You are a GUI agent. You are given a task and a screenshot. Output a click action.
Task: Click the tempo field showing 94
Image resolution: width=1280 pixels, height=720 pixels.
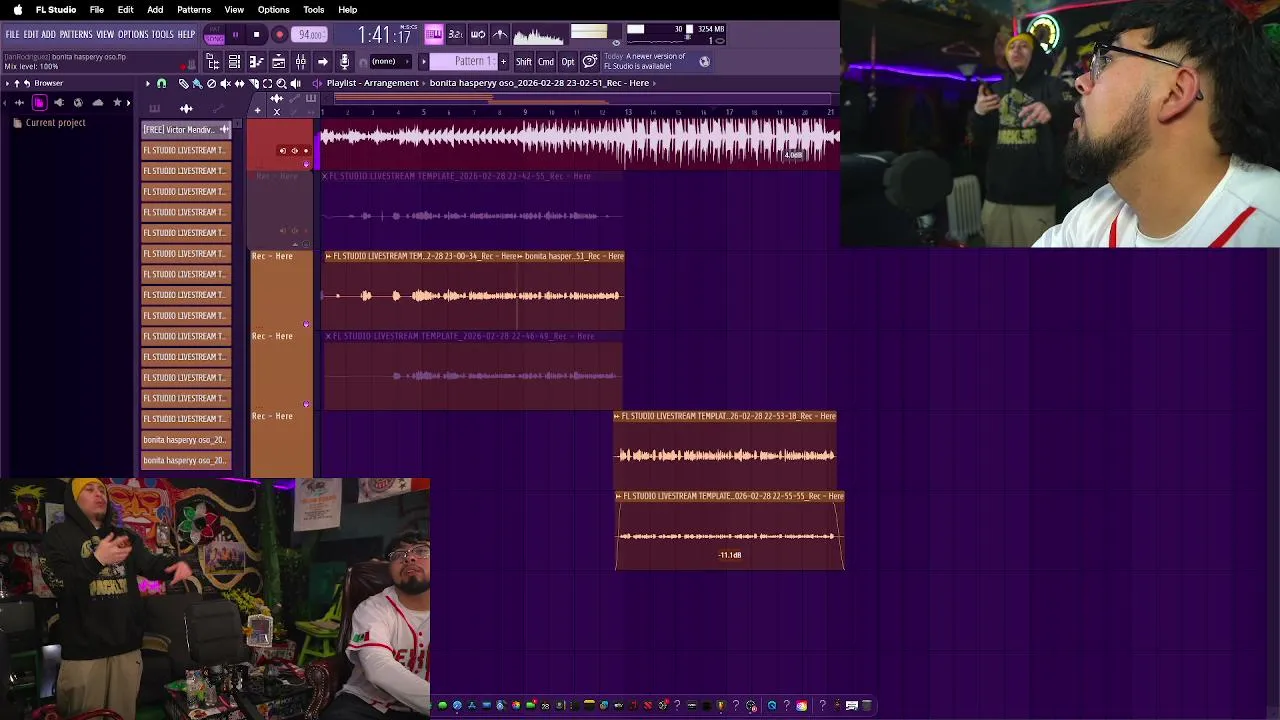310,35
